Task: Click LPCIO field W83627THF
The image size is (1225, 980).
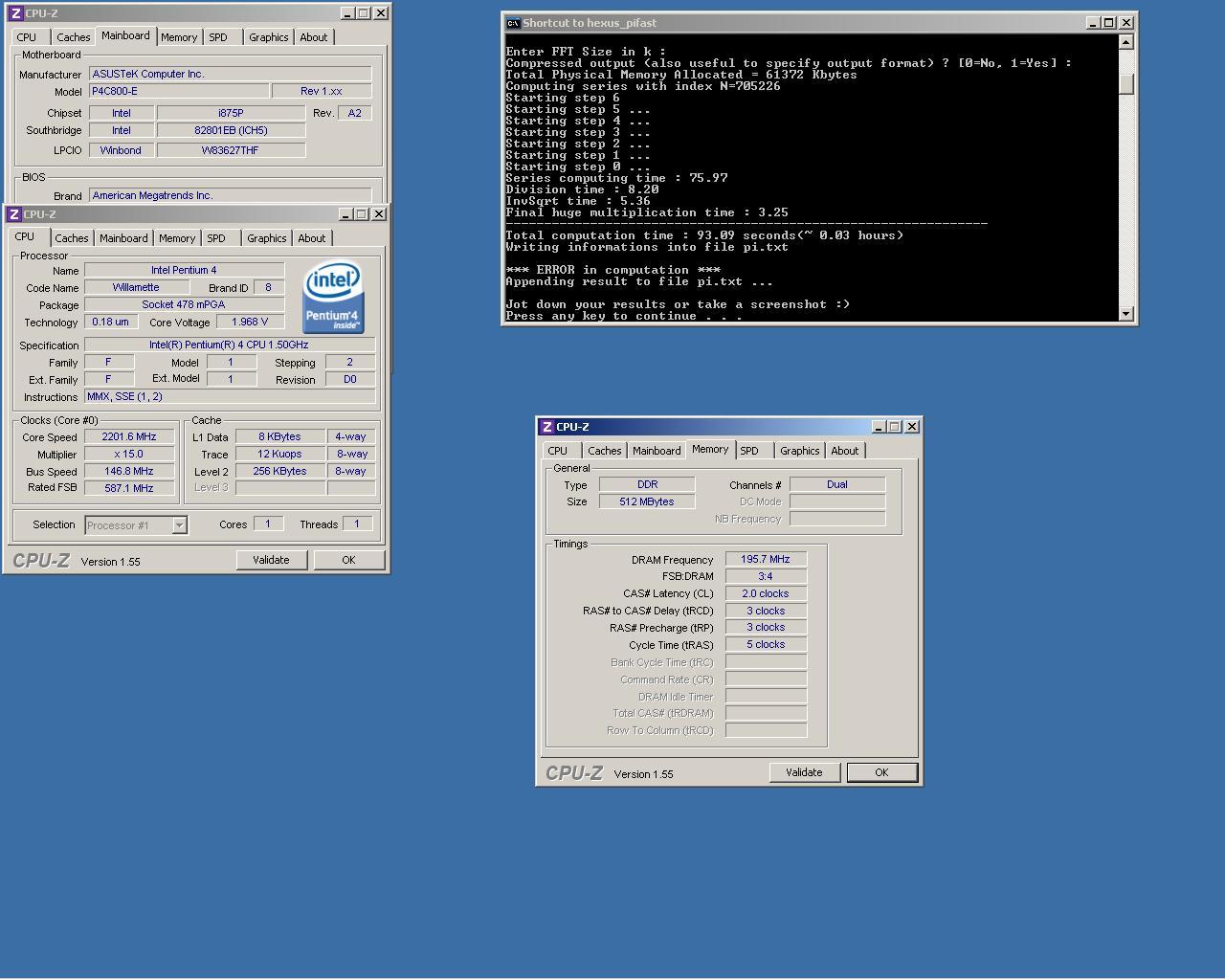Action: (231, 150)
